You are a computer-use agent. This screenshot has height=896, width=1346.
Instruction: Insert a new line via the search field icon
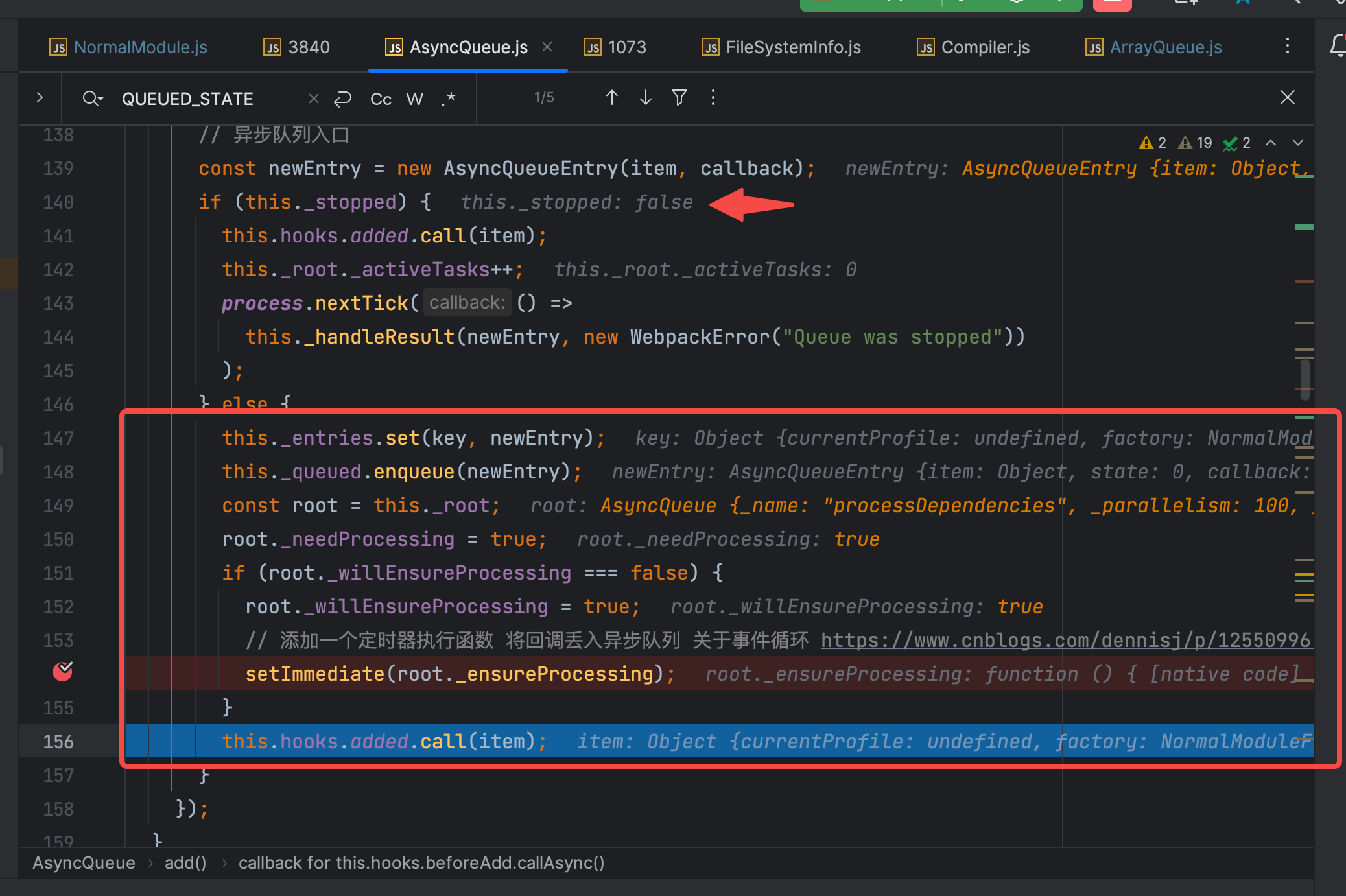pyautogui.click(x=342, y=99)
